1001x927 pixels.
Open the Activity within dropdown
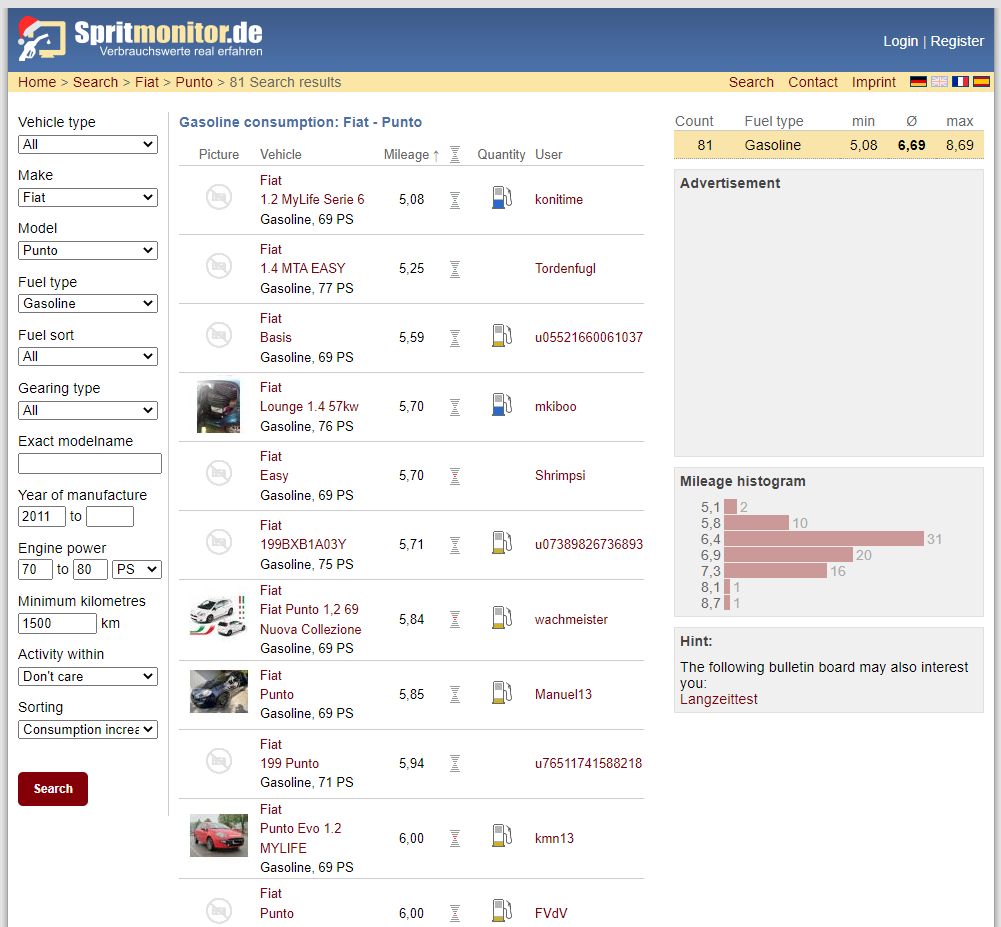pyautogui.click(x=87, y=676)
